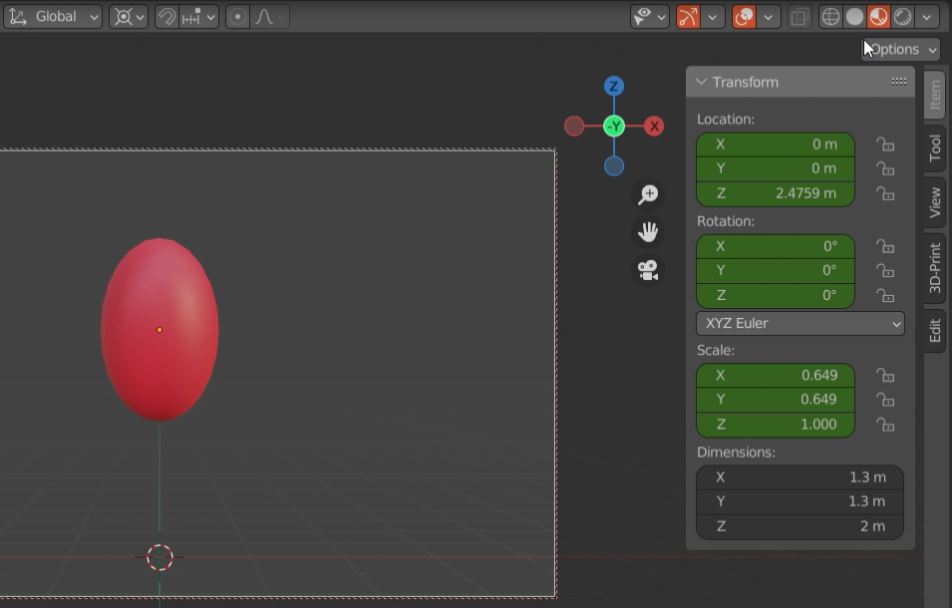Screen dimensions: 952x608
Task: Click the Z axis on the navigation gizmo
Action: (613, 86)
